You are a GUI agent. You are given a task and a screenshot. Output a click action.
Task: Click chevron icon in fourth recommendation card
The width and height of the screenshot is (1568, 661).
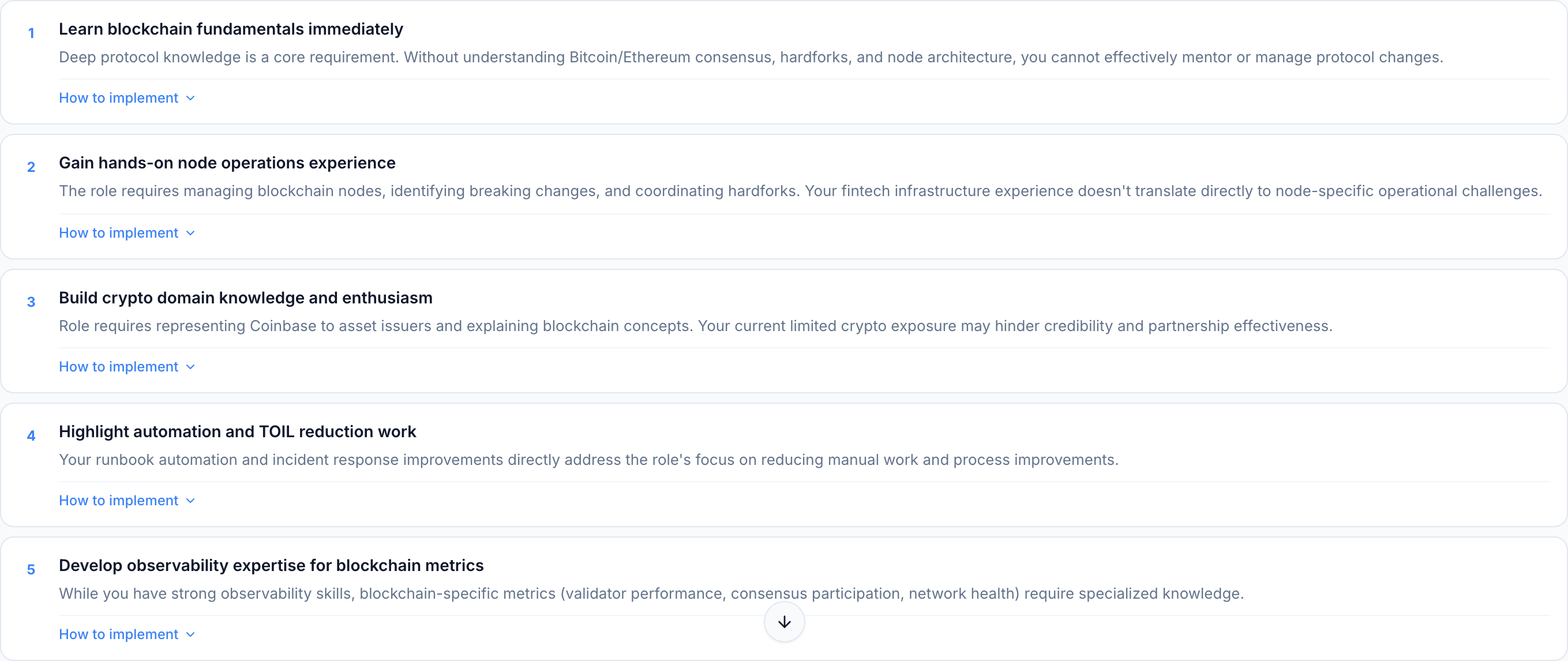coord(190,501)
